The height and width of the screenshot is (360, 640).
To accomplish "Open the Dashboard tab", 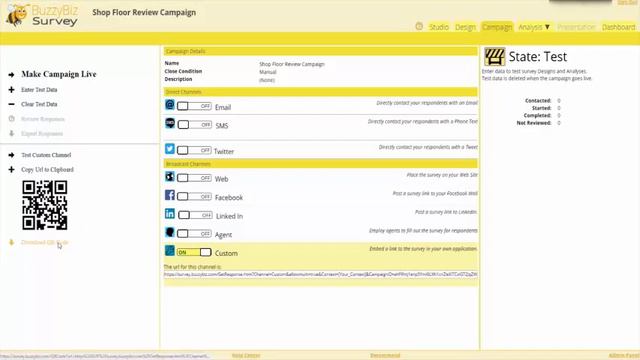I will point(618,27).
